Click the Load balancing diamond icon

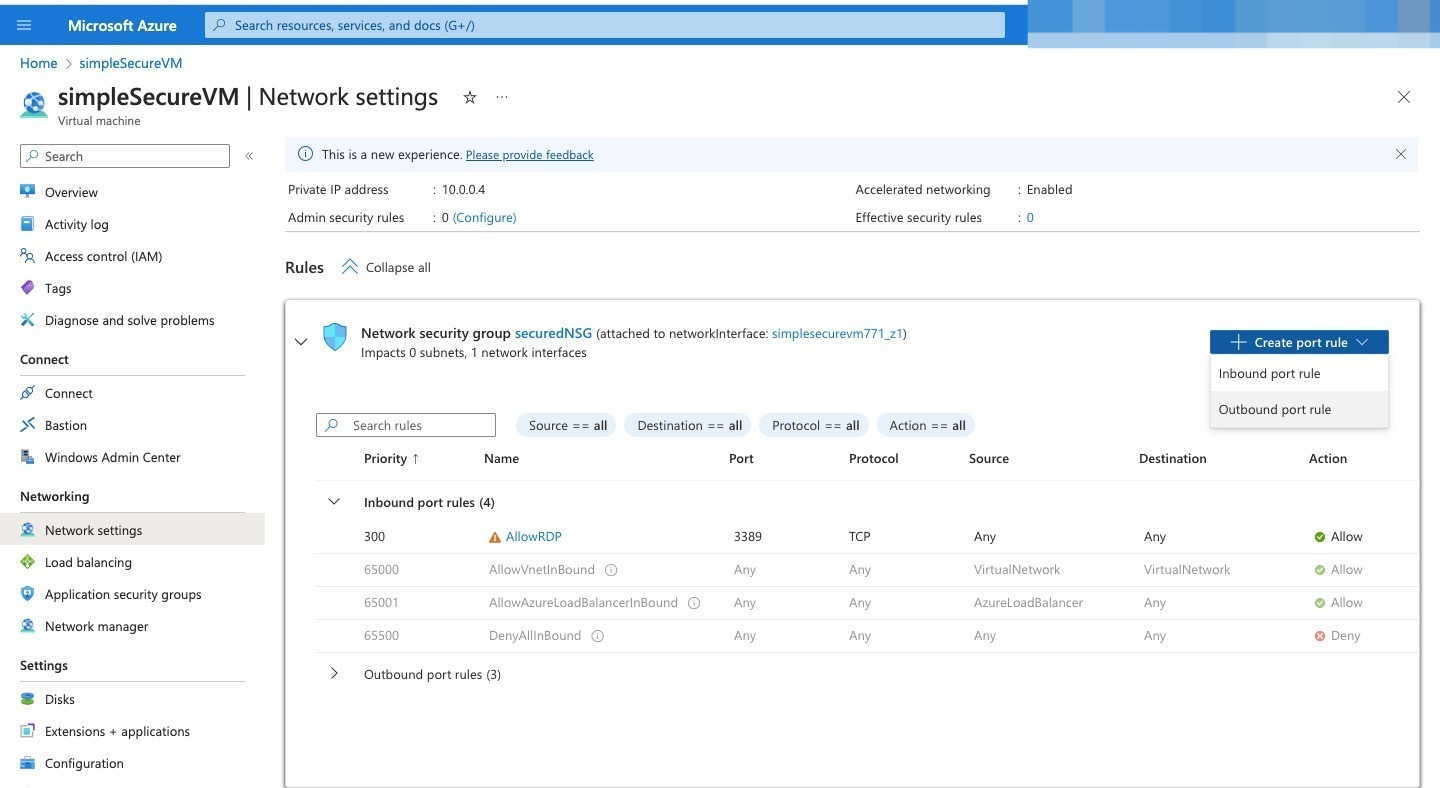28,562
